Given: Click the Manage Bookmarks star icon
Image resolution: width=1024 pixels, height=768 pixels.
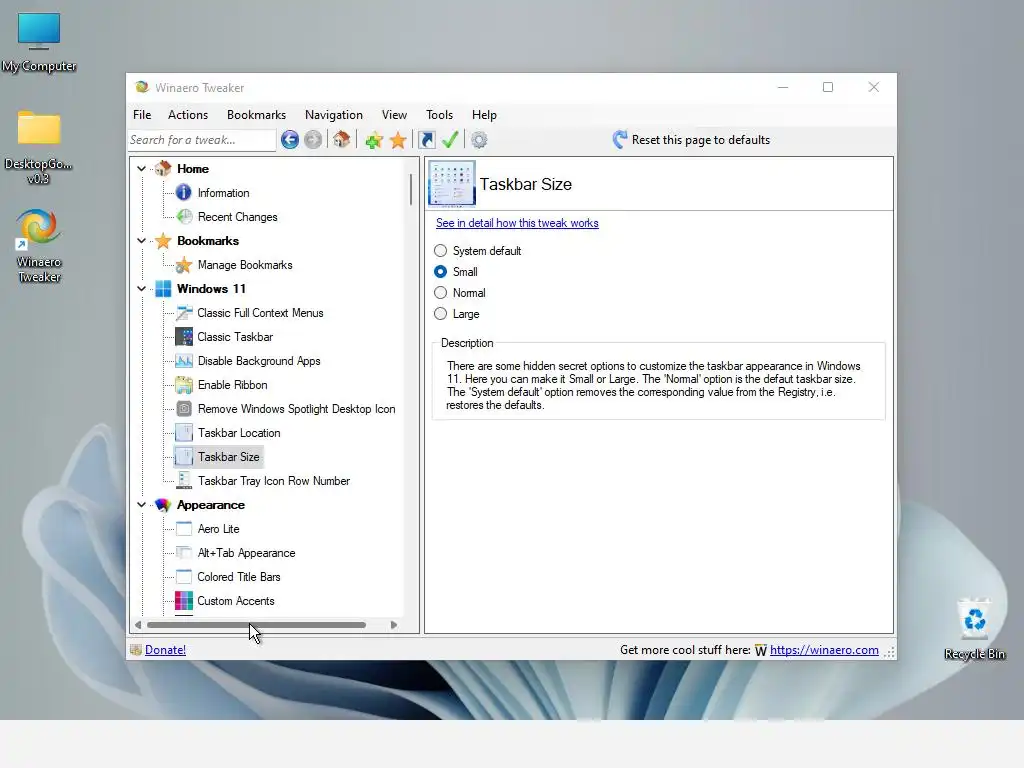Looking at the screenshot, I should tap(184, 264).
